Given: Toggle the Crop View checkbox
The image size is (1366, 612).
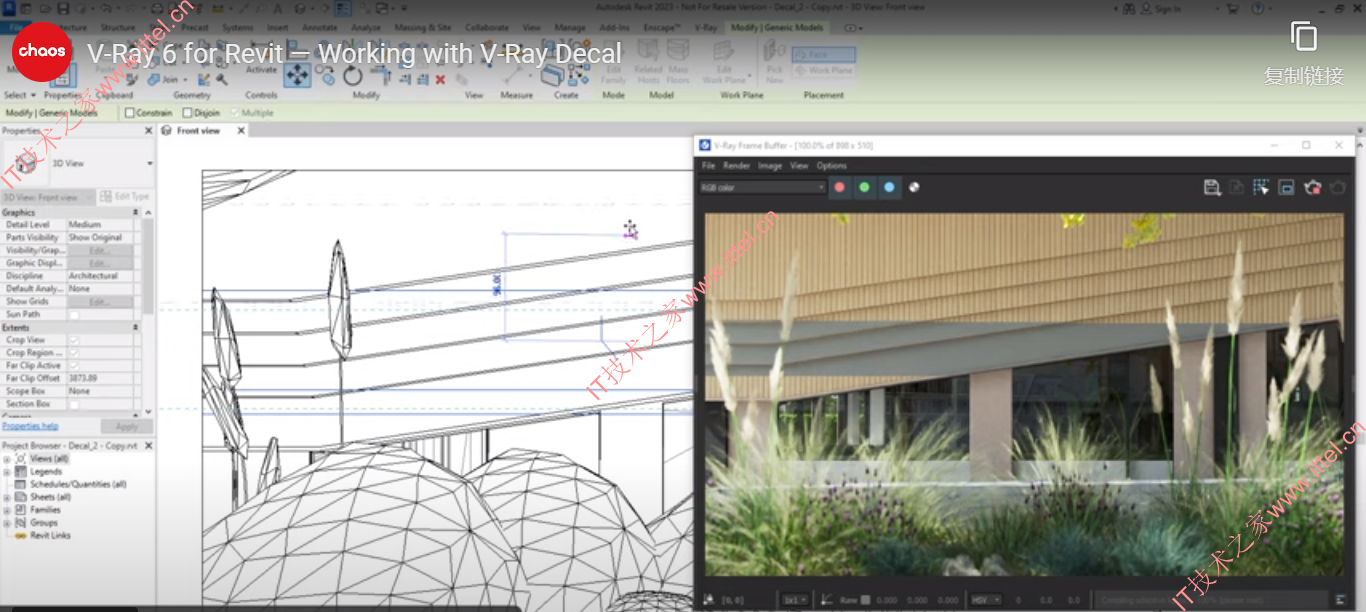Looking at the screenshot, I should (x=74, y=340).
